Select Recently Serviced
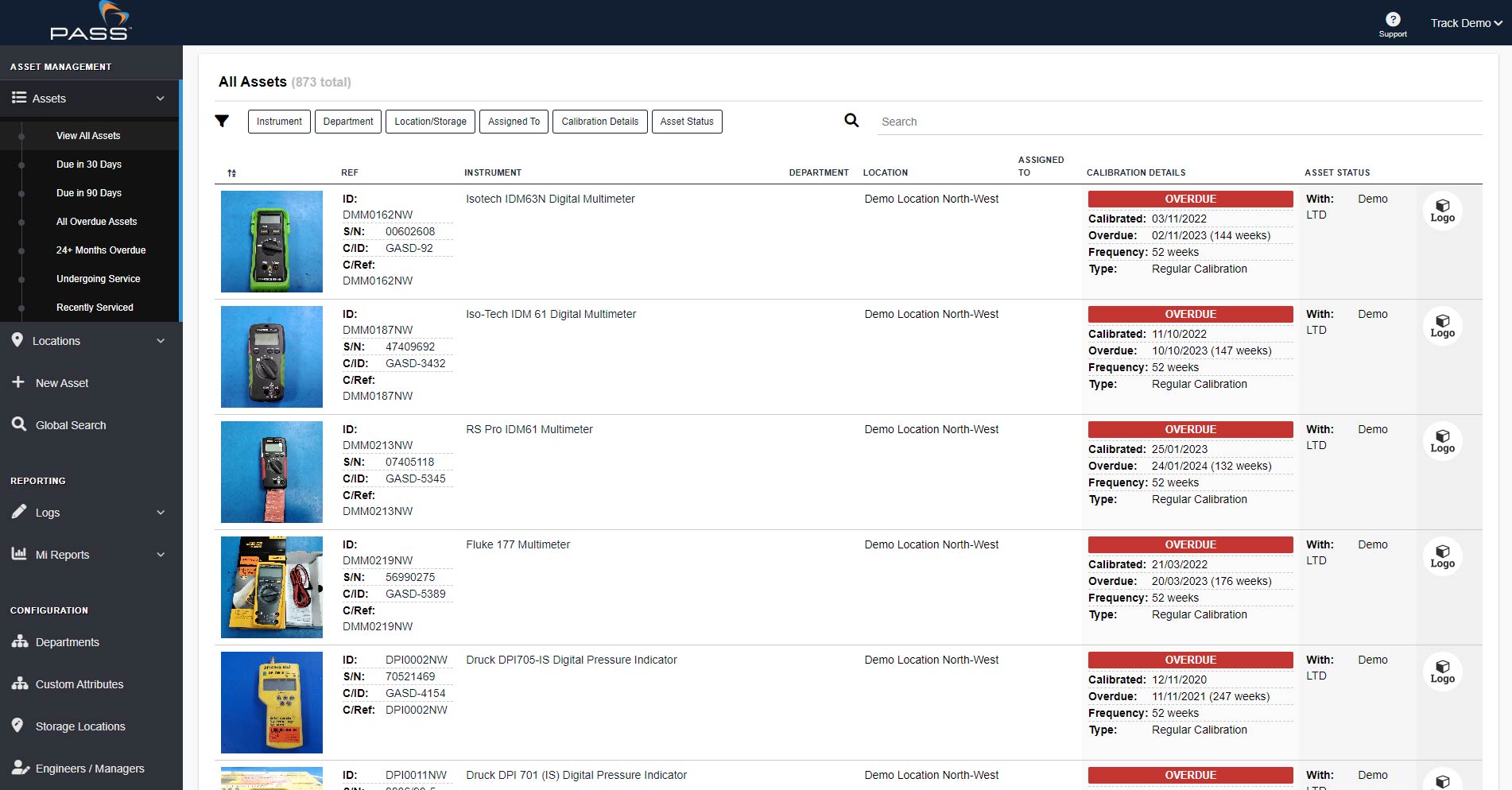1512x790 pixels. pyautogui.click(x=95, y=308)
